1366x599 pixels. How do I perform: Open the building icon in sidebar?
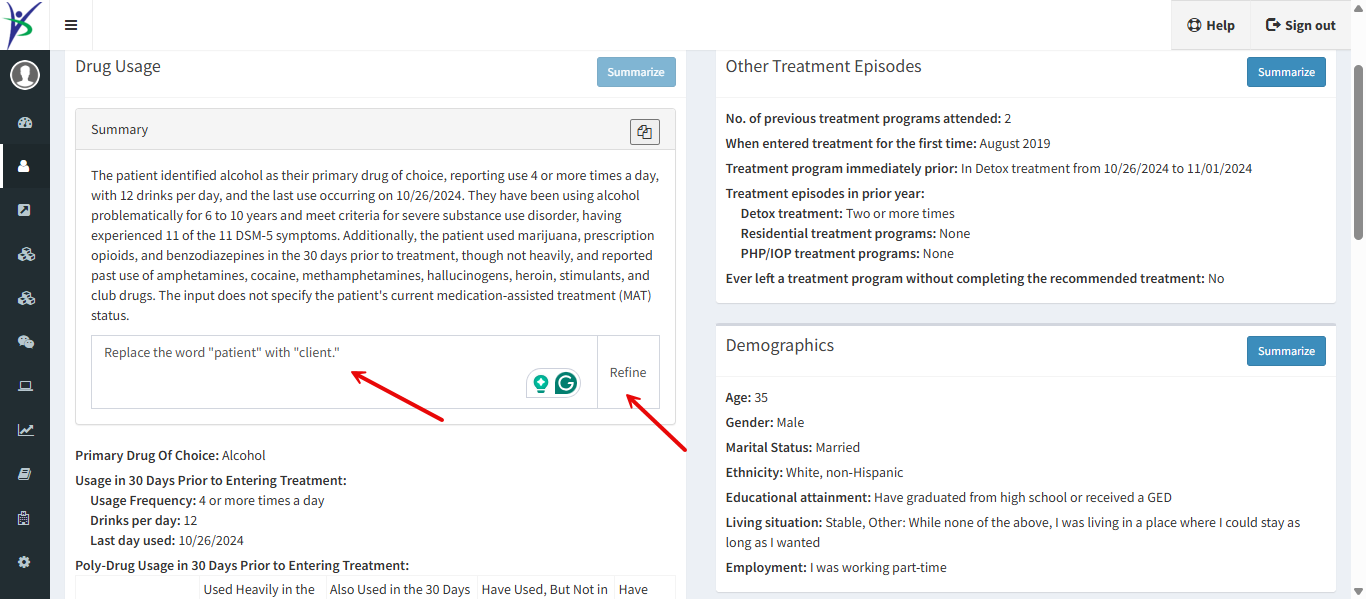(x=25, y=518)
